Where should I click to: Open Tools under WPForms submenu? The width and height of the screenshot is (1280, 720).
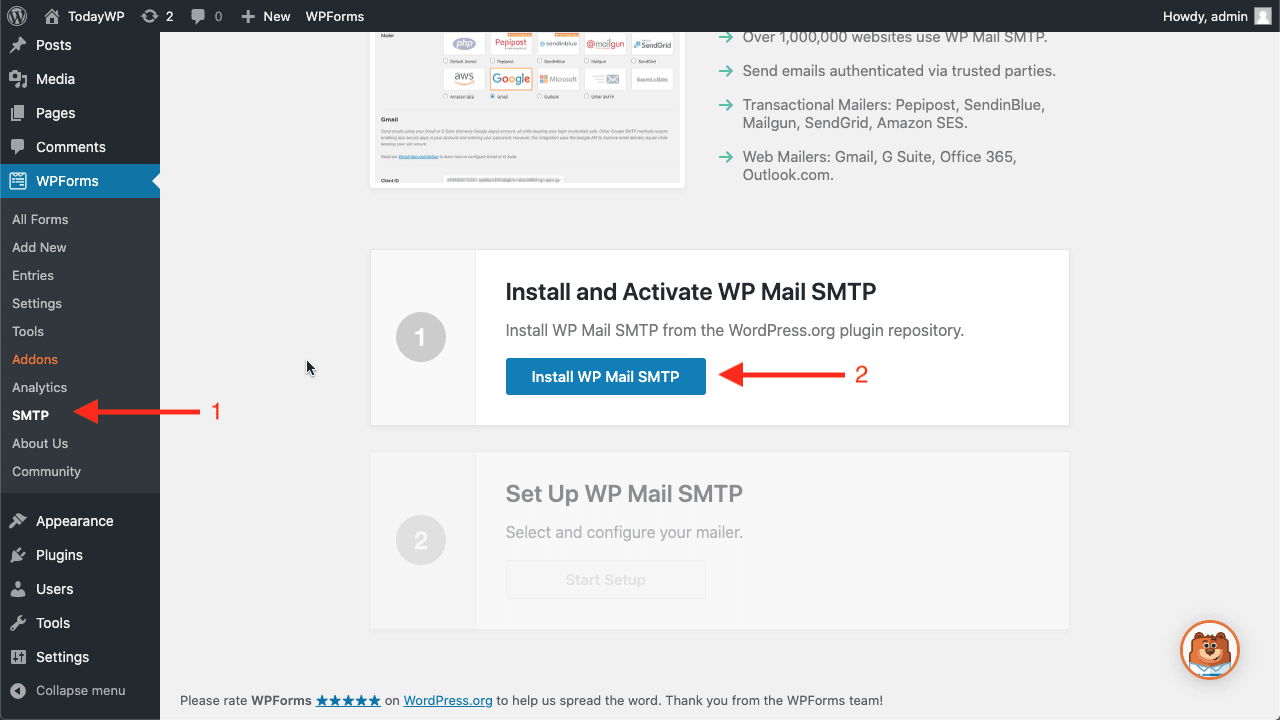28,331
